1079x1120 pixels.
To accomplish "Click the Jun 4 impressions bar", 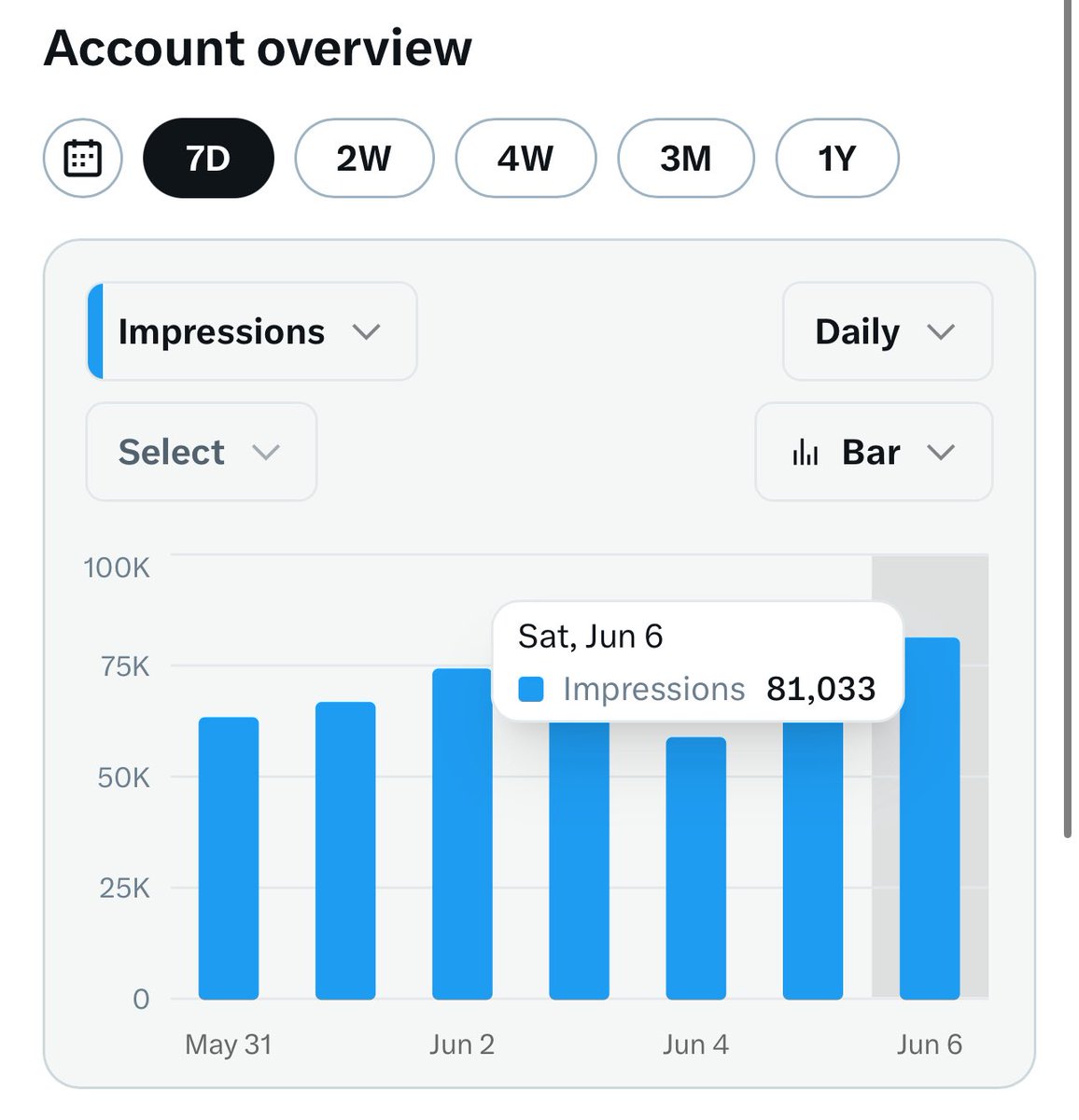I will (695, 868).
